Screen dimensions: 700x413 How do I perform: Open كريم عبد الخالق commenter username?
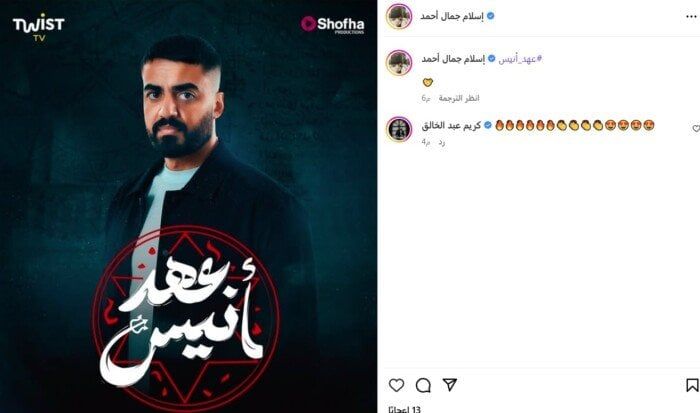451,125
